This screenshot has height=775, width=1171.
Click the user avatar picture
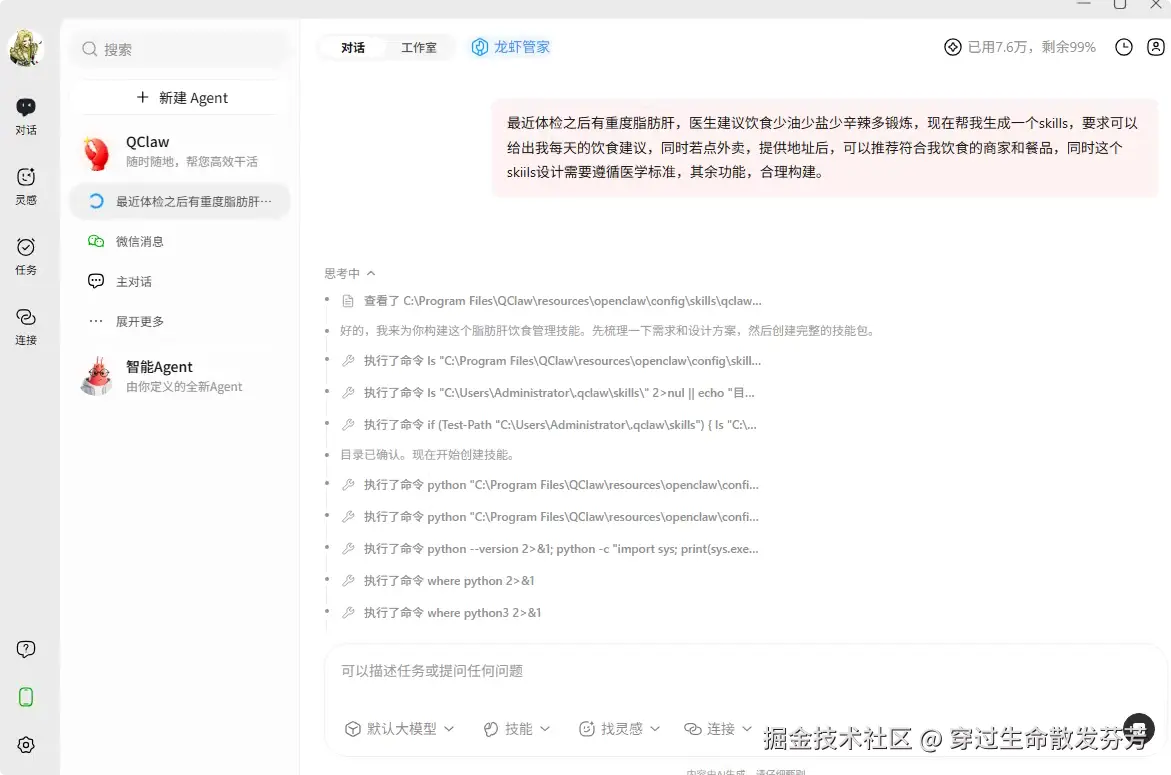point(25,48)
